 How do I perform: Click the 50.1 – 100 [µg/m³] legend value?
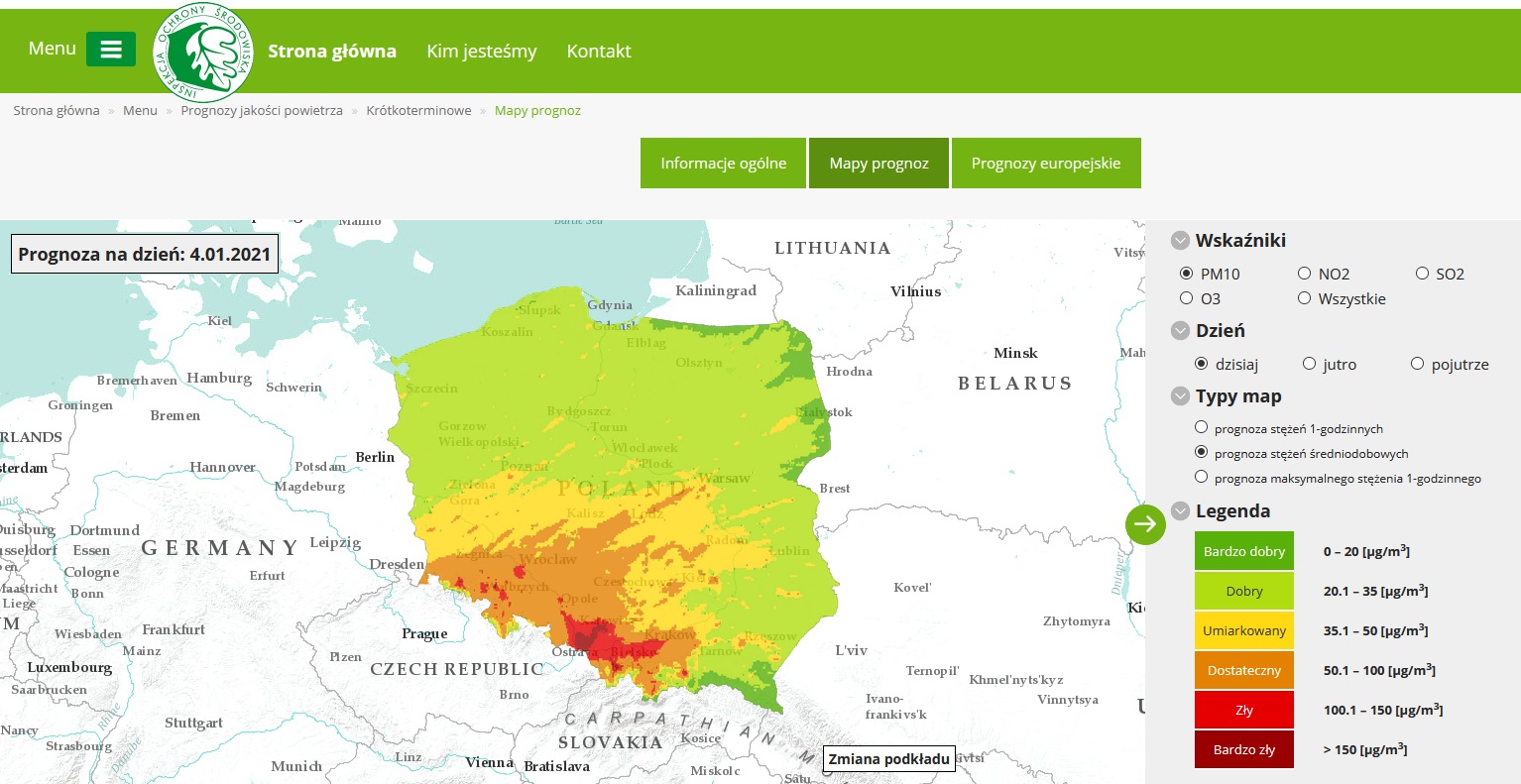(1379, 670)
